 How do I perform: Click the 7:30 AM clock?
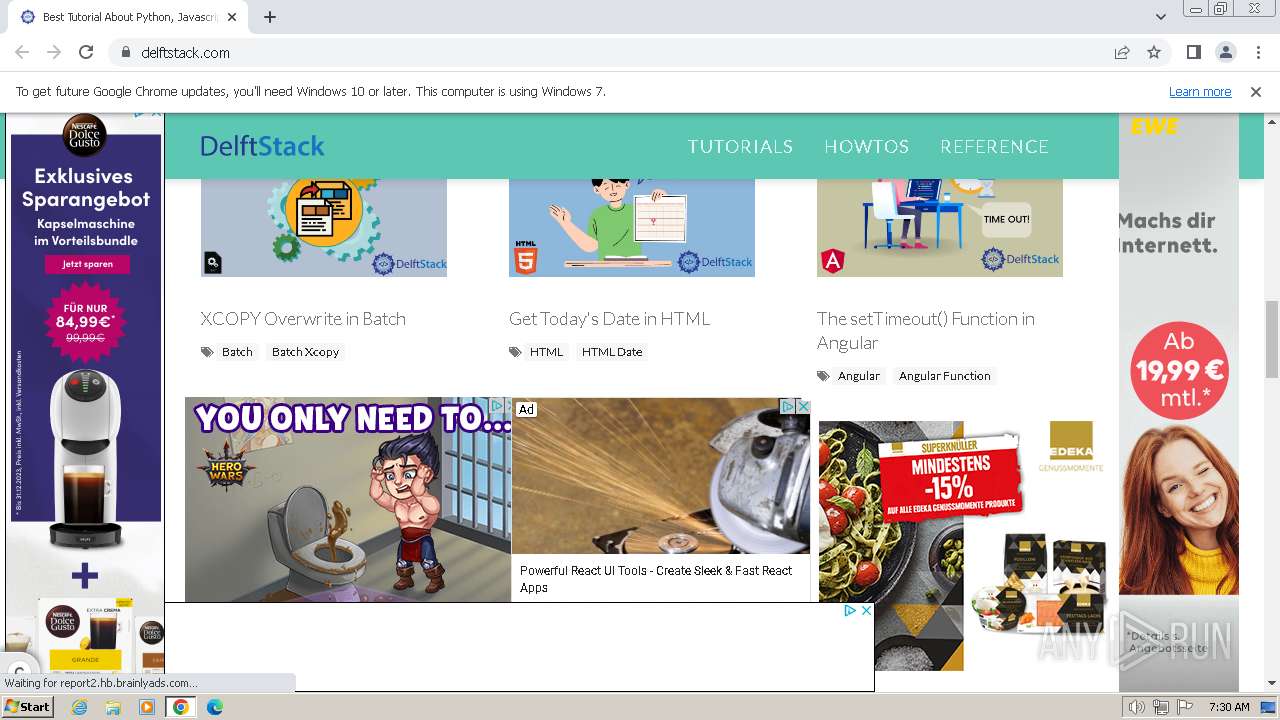coord(1229,707)
